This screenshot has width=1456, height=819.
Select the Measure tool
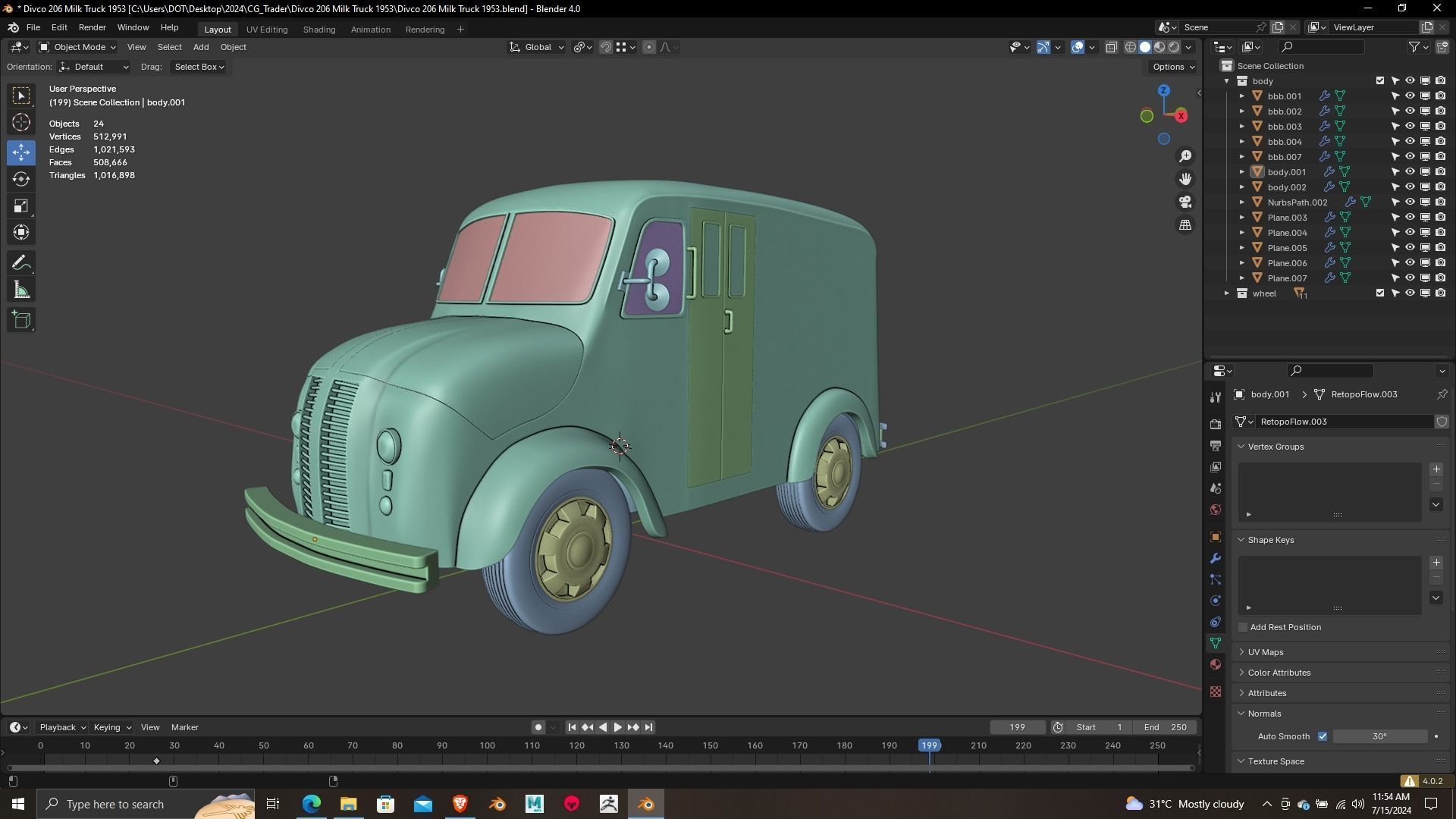[21, 290]
